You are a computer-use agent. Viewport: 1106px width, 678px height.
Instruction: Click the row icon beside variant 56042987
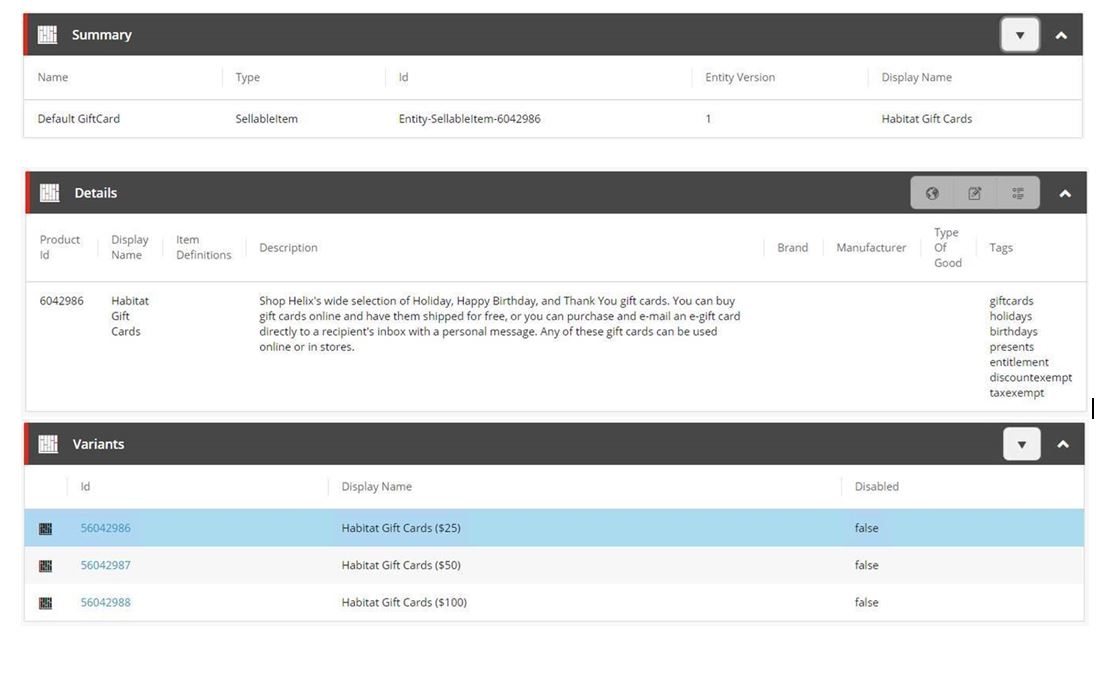click(x=45, y=566)
